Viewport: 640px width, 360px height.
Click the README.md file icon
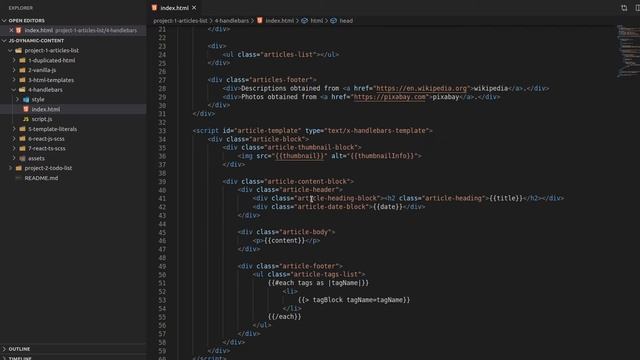pyautogui.click(x=18, y=178)
